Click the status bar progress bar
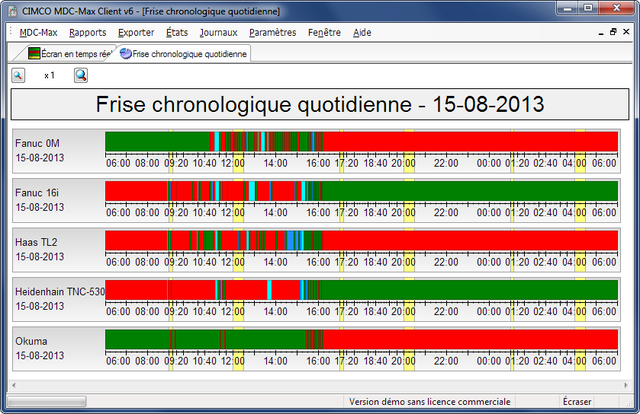Screen dimensions: 640x414 (x=47, y=402)
